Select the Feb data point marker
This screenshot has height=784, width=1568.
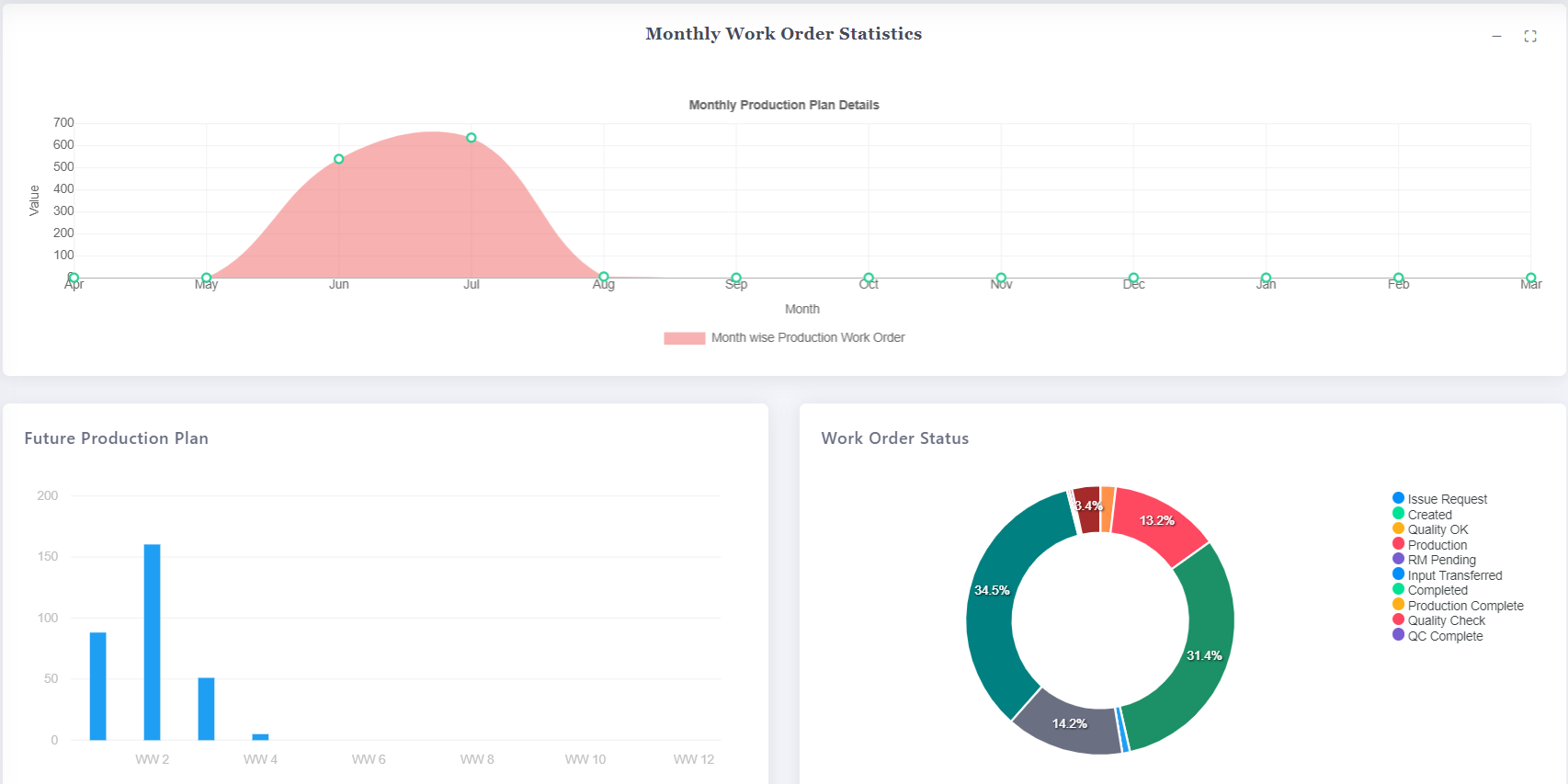(1398, 278)
